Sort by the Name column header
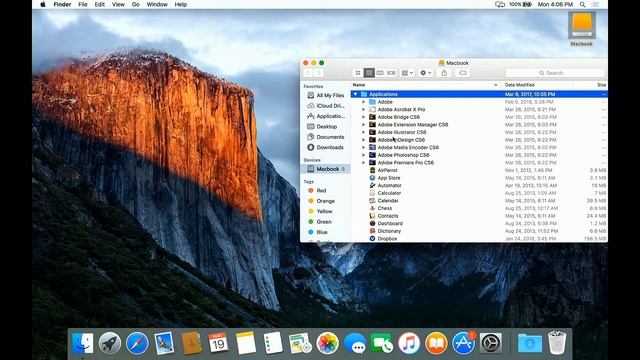The height and width of the screenshot is (360, 640). coord(426,85)
